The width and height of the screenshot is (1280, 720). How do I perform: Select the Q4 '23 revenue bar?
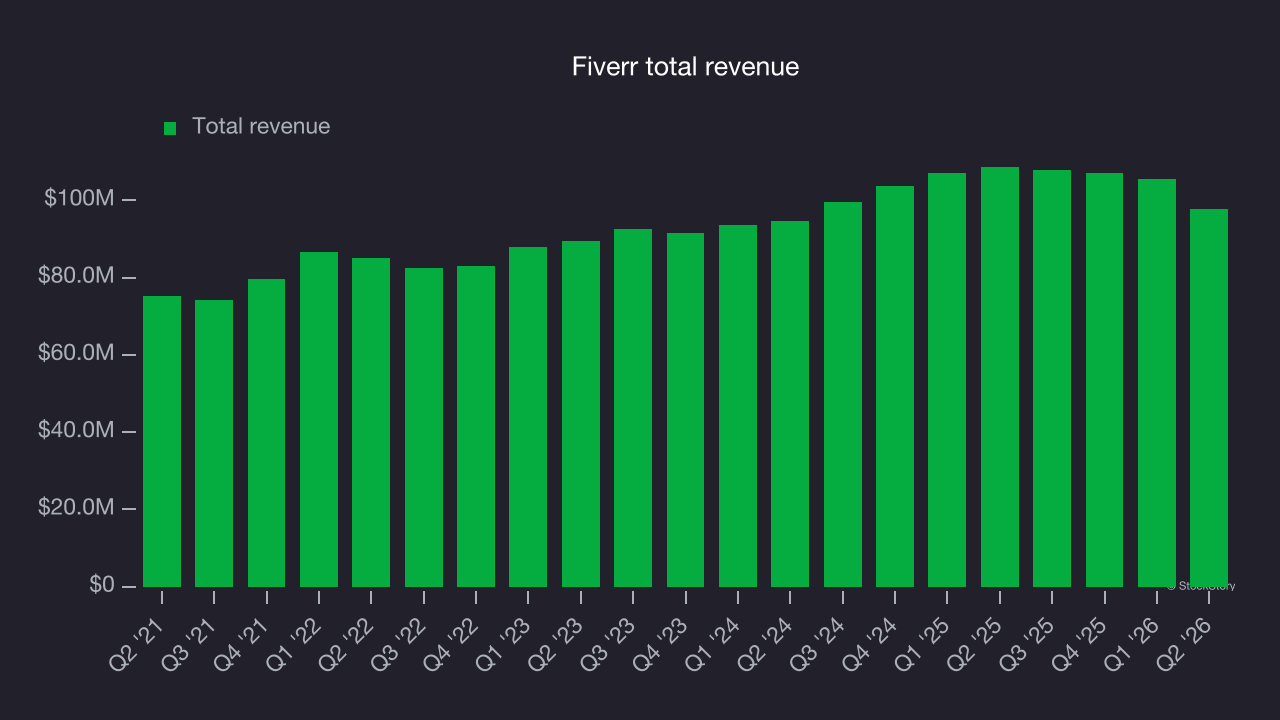[686, 410]
